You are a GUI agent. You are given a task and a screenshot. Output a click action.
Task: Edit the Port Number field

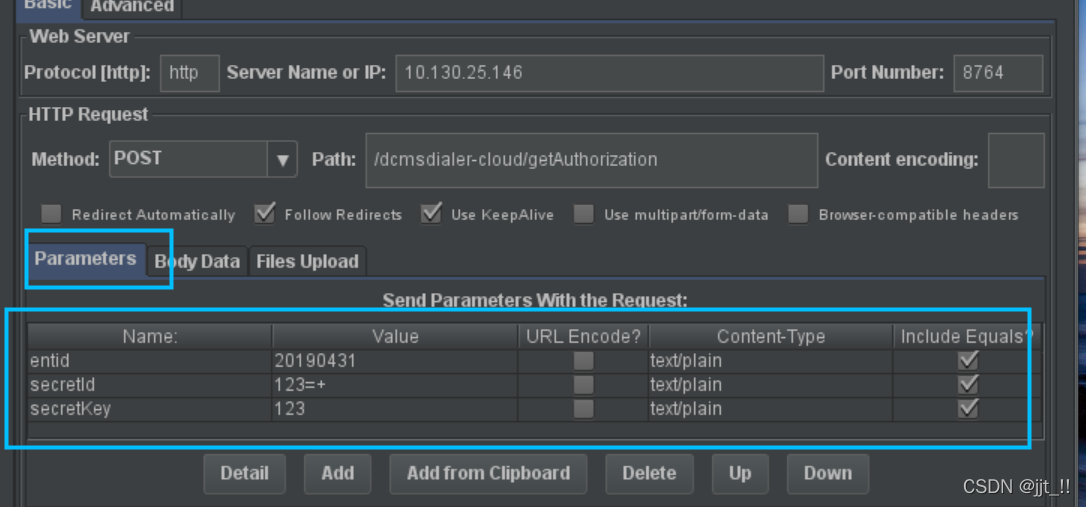(x=998, y=73)
